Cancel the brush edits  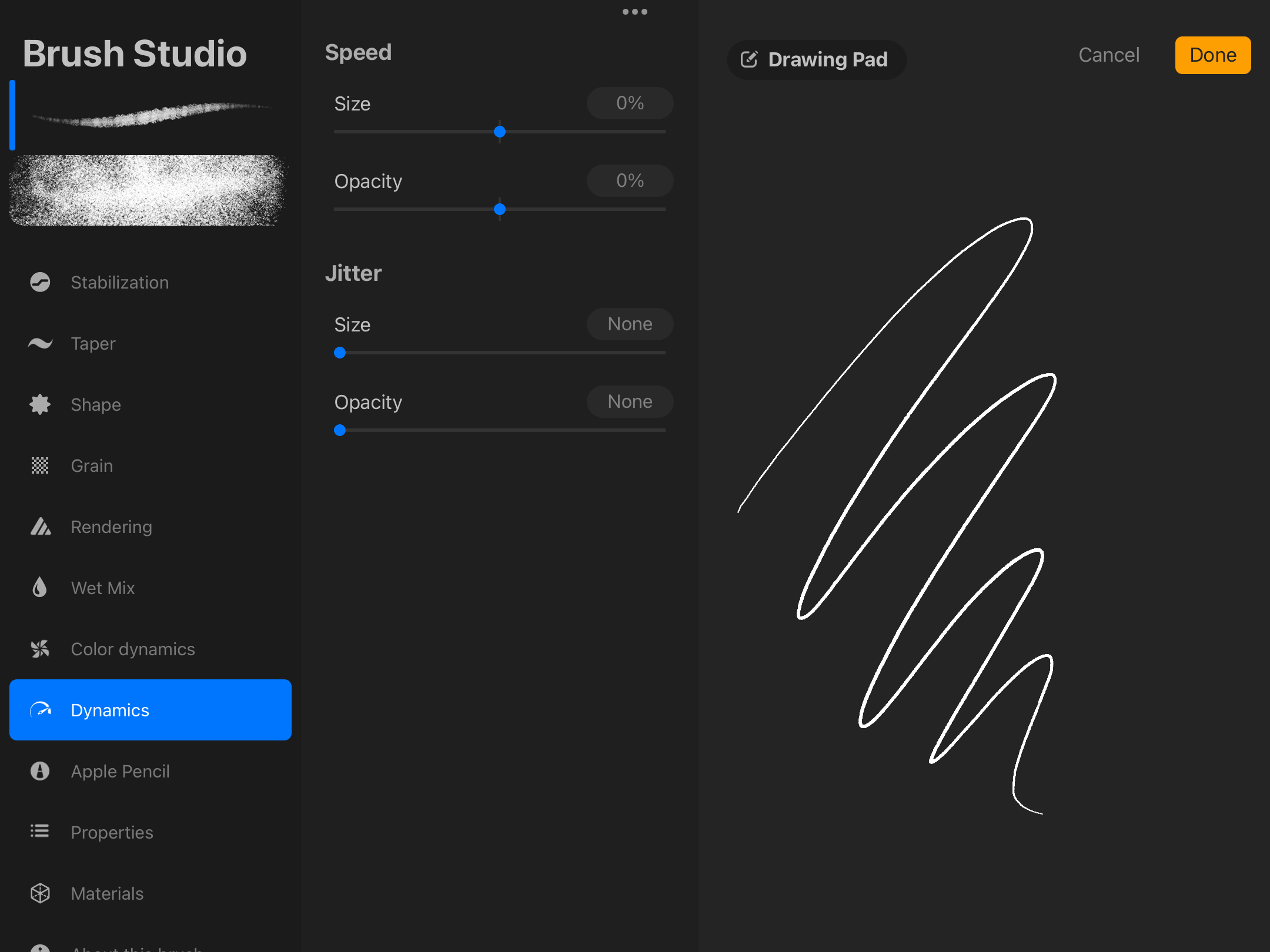pos(1109,55)
